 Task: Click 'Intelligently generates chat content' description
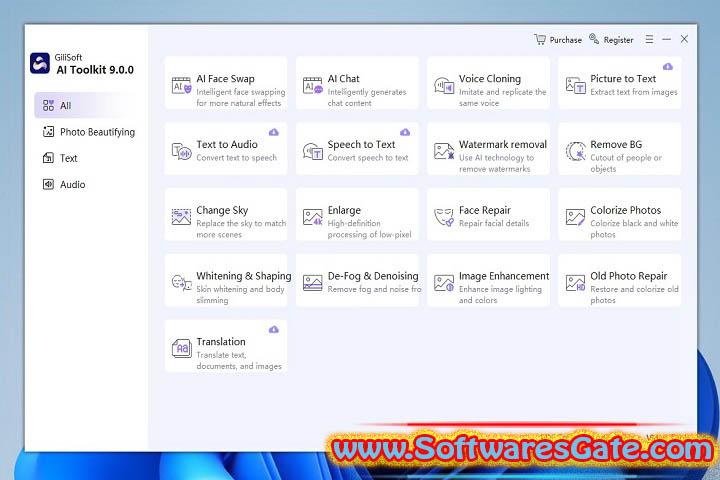click(367, 97)
